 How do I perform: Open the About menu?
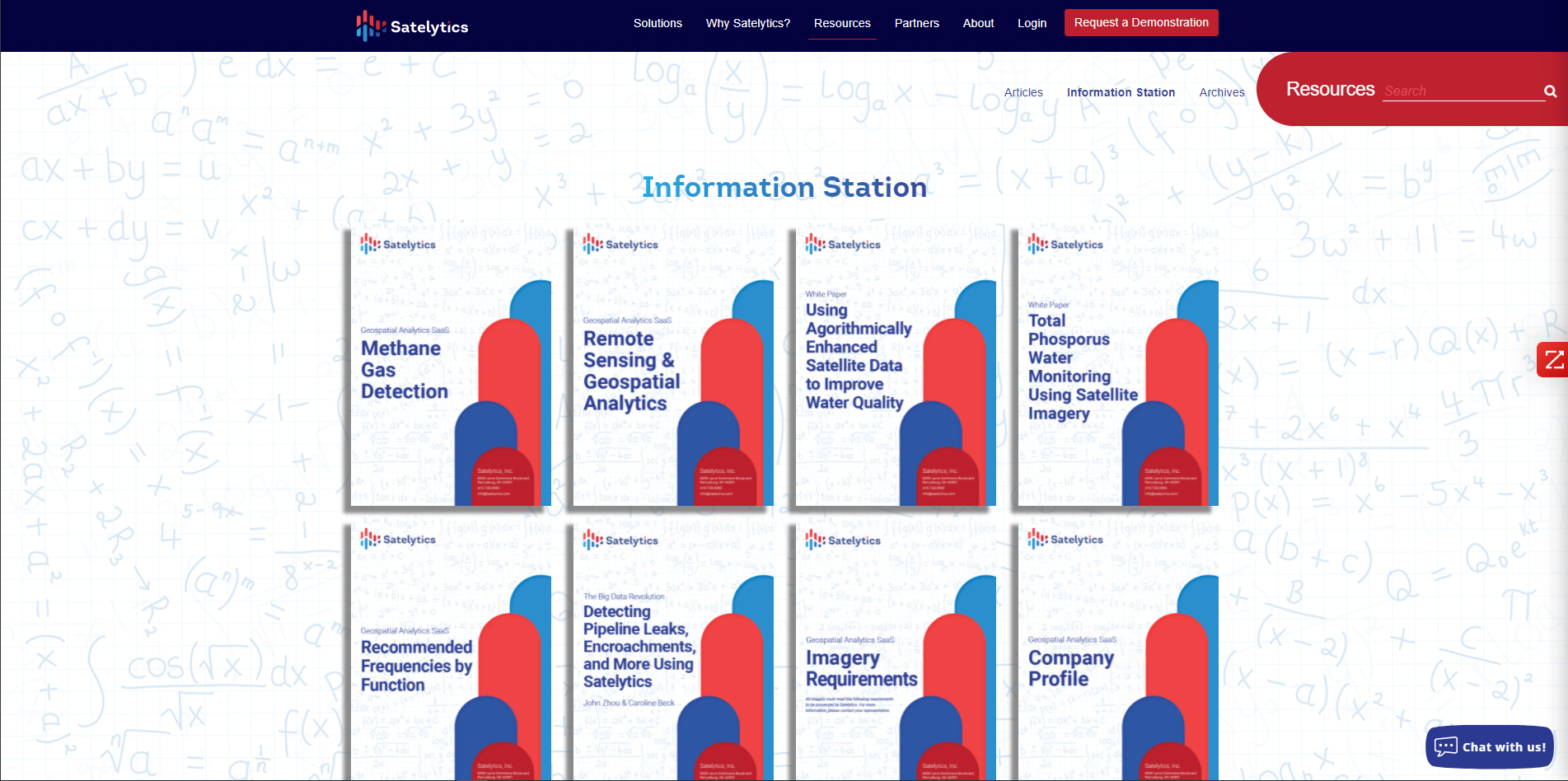[x=978, y=23]
